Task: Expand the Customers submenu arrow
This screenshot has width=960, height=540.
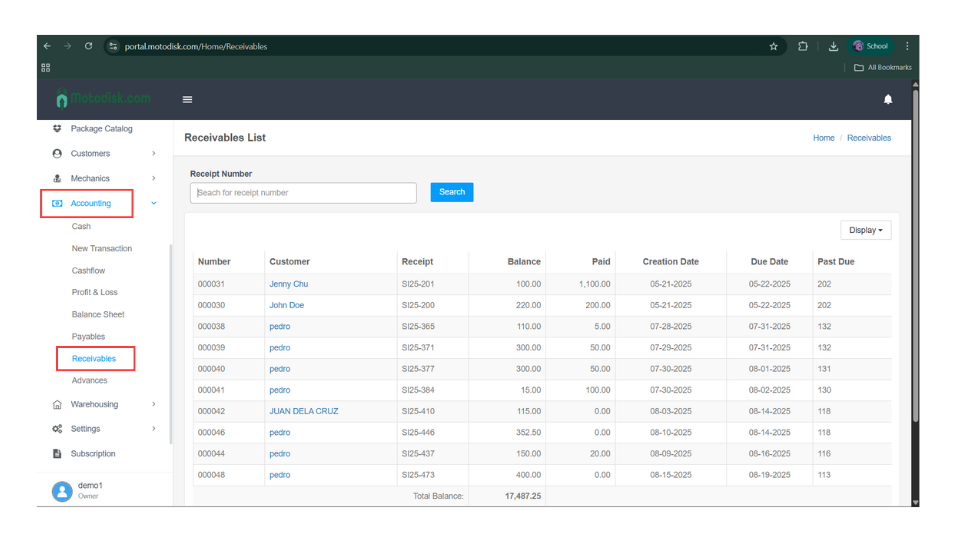Action: [153, 154]
